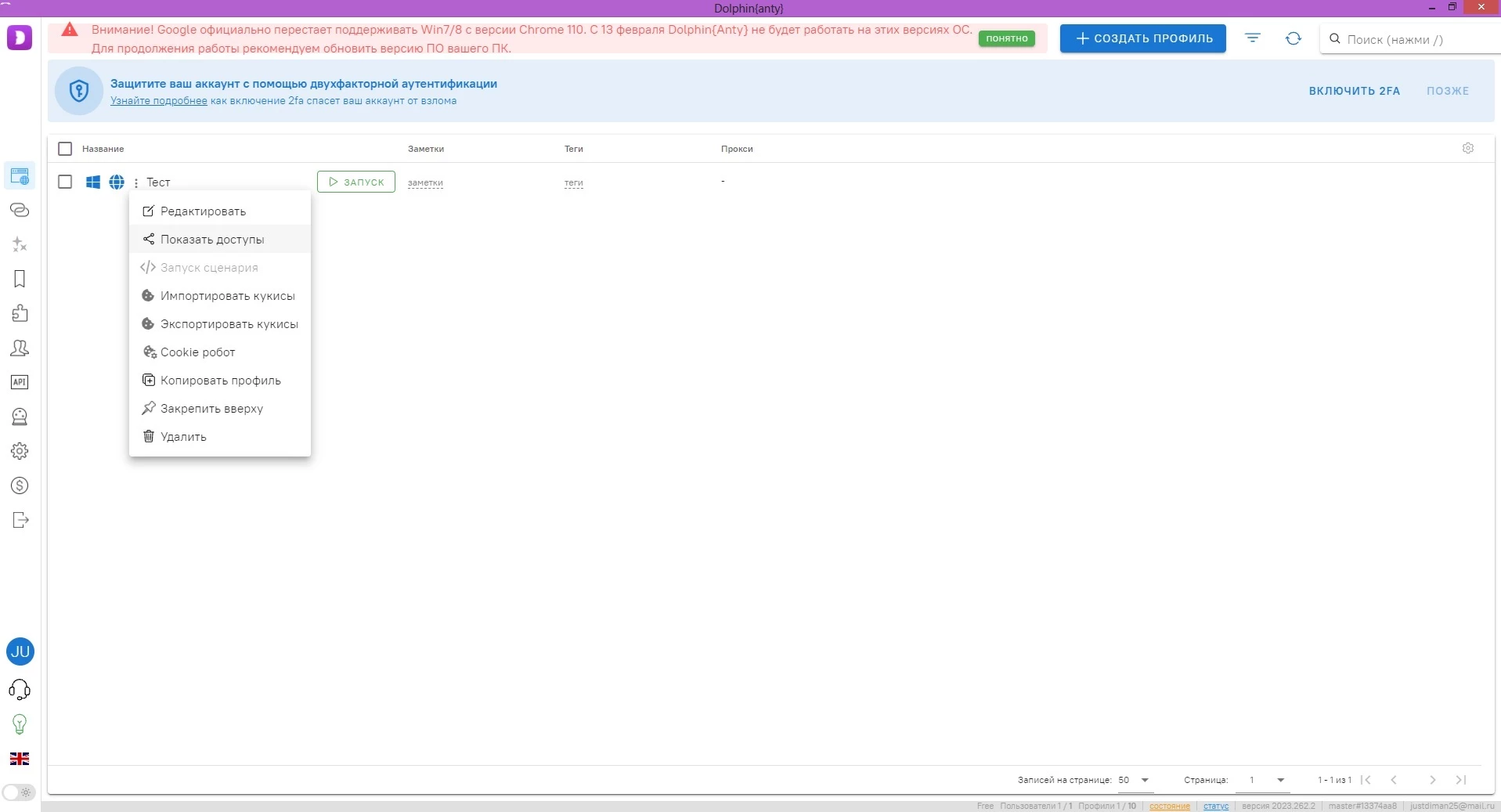The height and width of the screenshot is (812, 1501).
Task: Choose Копировать профиль from the menu
Action: point(220,381)
